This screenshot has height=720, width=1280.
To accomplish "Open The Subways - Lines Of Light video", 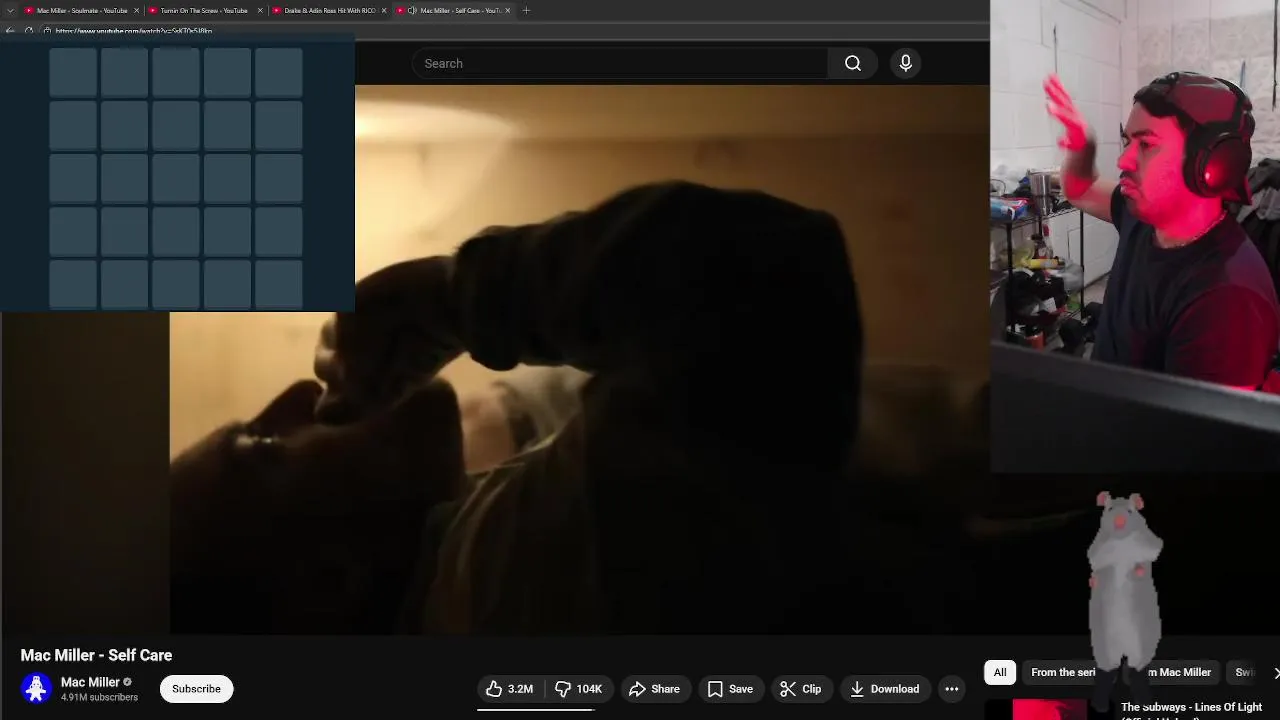I will tap(1191, 708).
